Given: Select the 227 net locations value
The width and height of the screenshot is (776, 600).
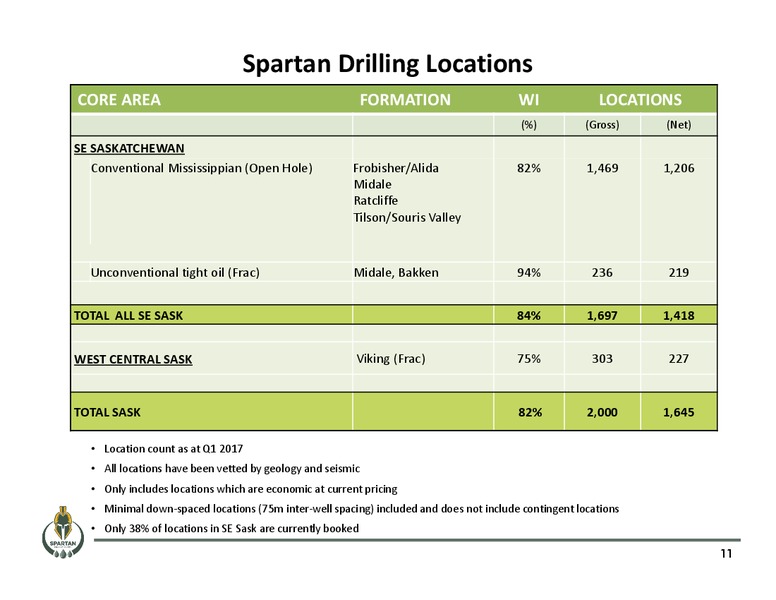Looking at the screenshot, I should pos(679,359).
